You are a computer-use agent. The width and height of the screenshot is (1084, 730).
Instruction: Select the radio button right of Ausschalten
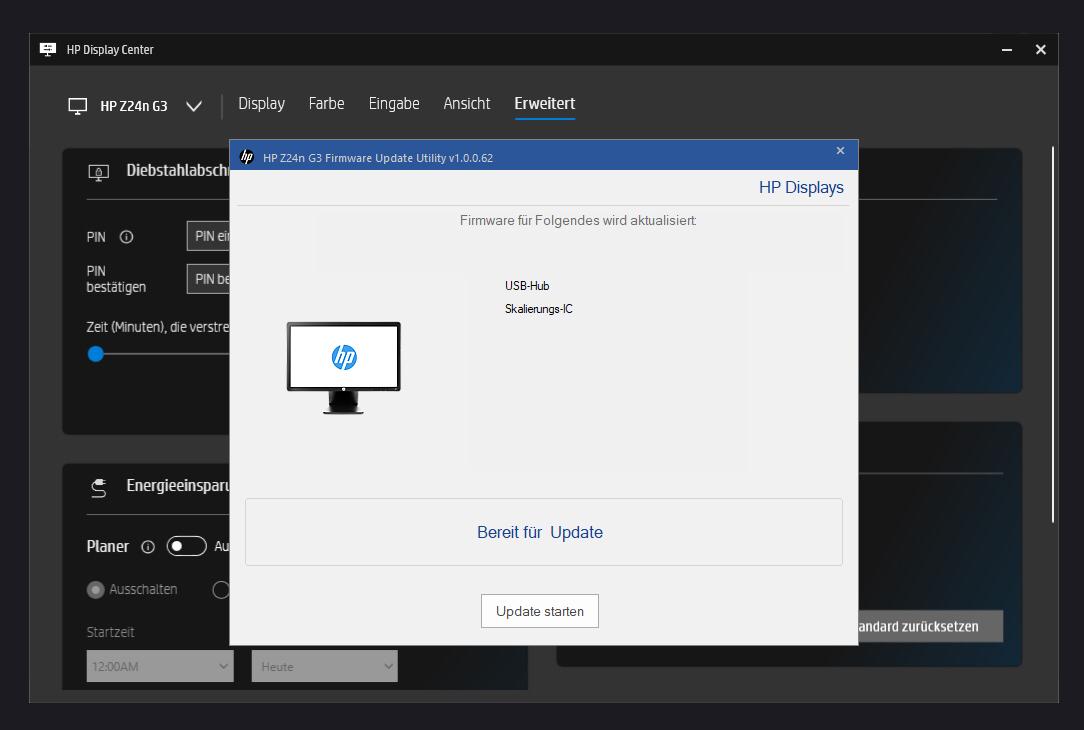pos(221,590)
